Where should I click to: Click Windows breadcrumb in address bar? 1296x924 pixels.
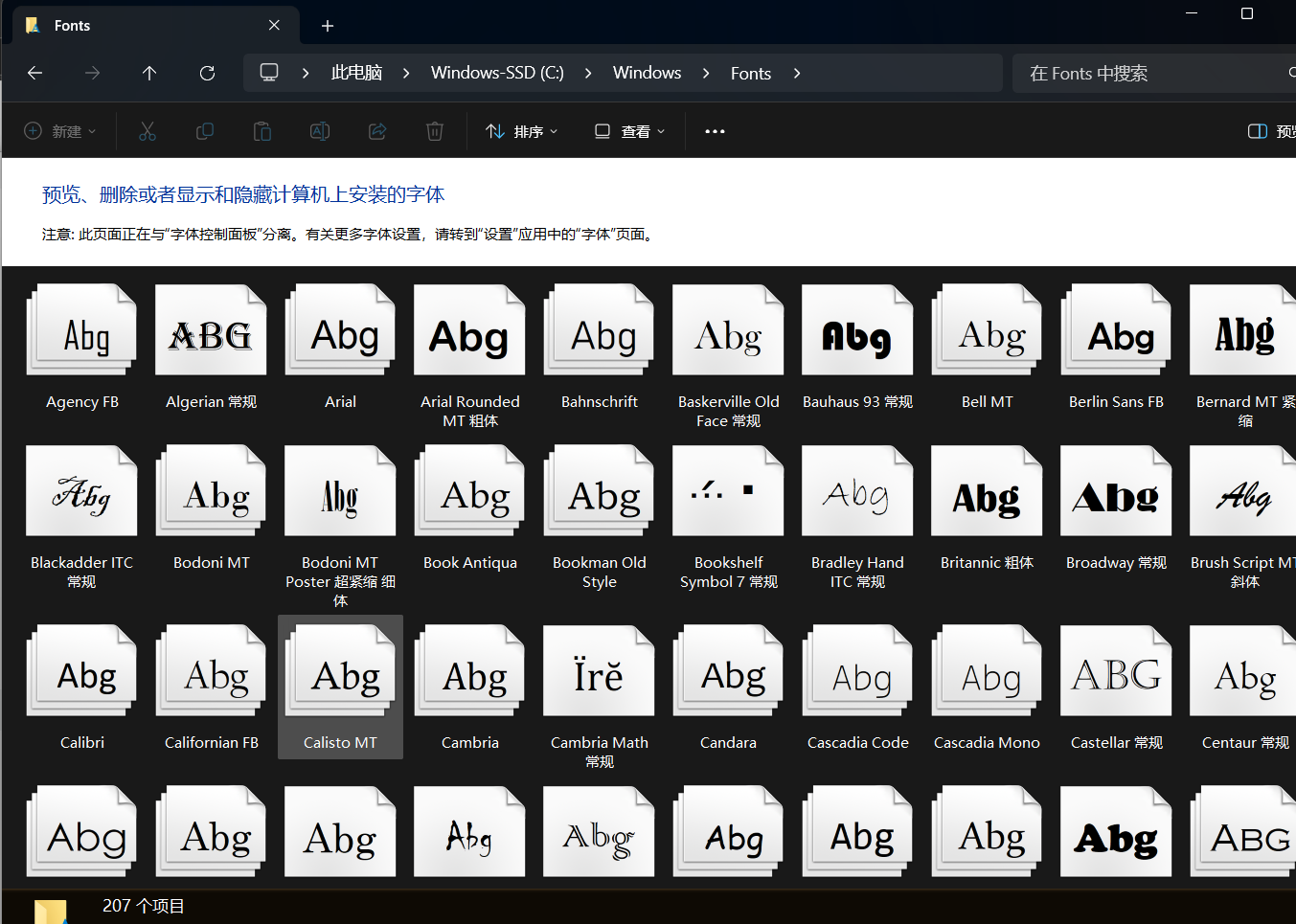click(648, 73)
